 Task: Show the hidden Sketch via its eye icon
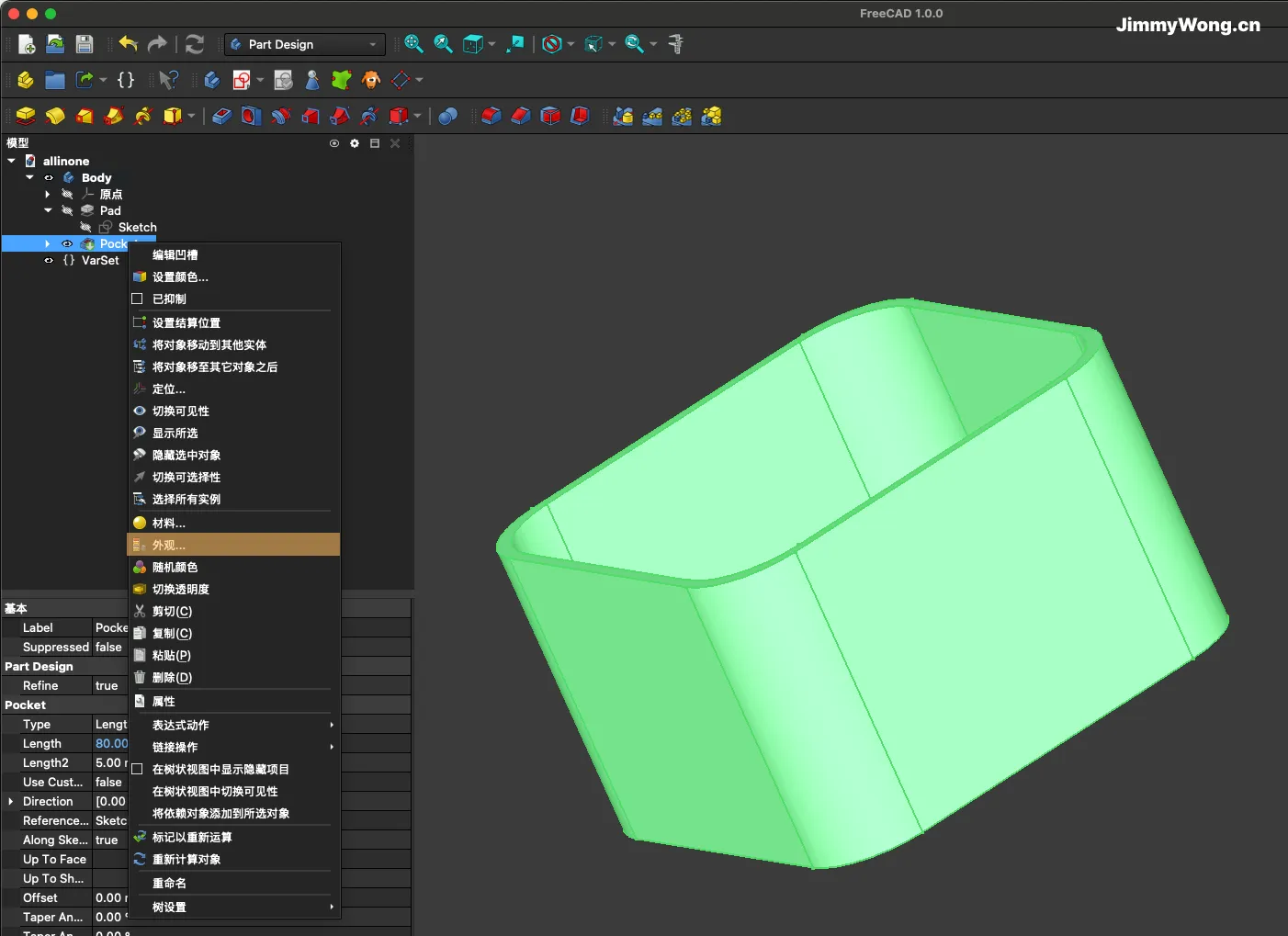(85, 228)
